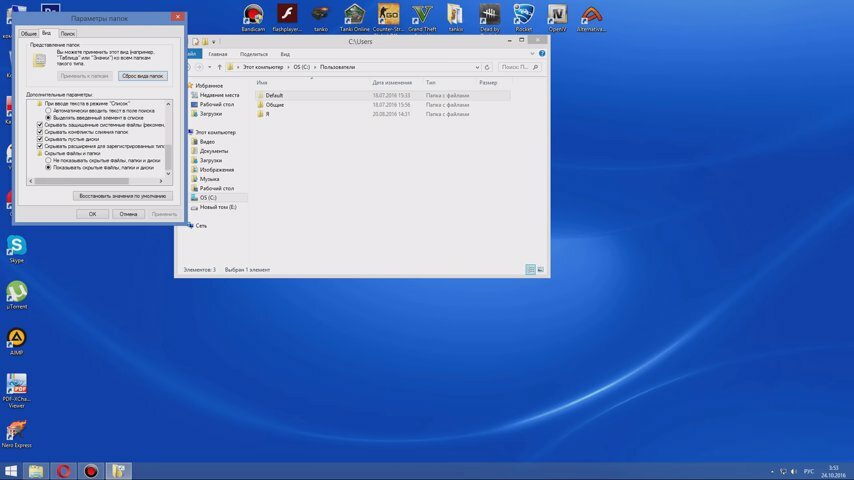Open the Skype desktop icon
This screenshot has height=480, width=854.
pos(16,250)
